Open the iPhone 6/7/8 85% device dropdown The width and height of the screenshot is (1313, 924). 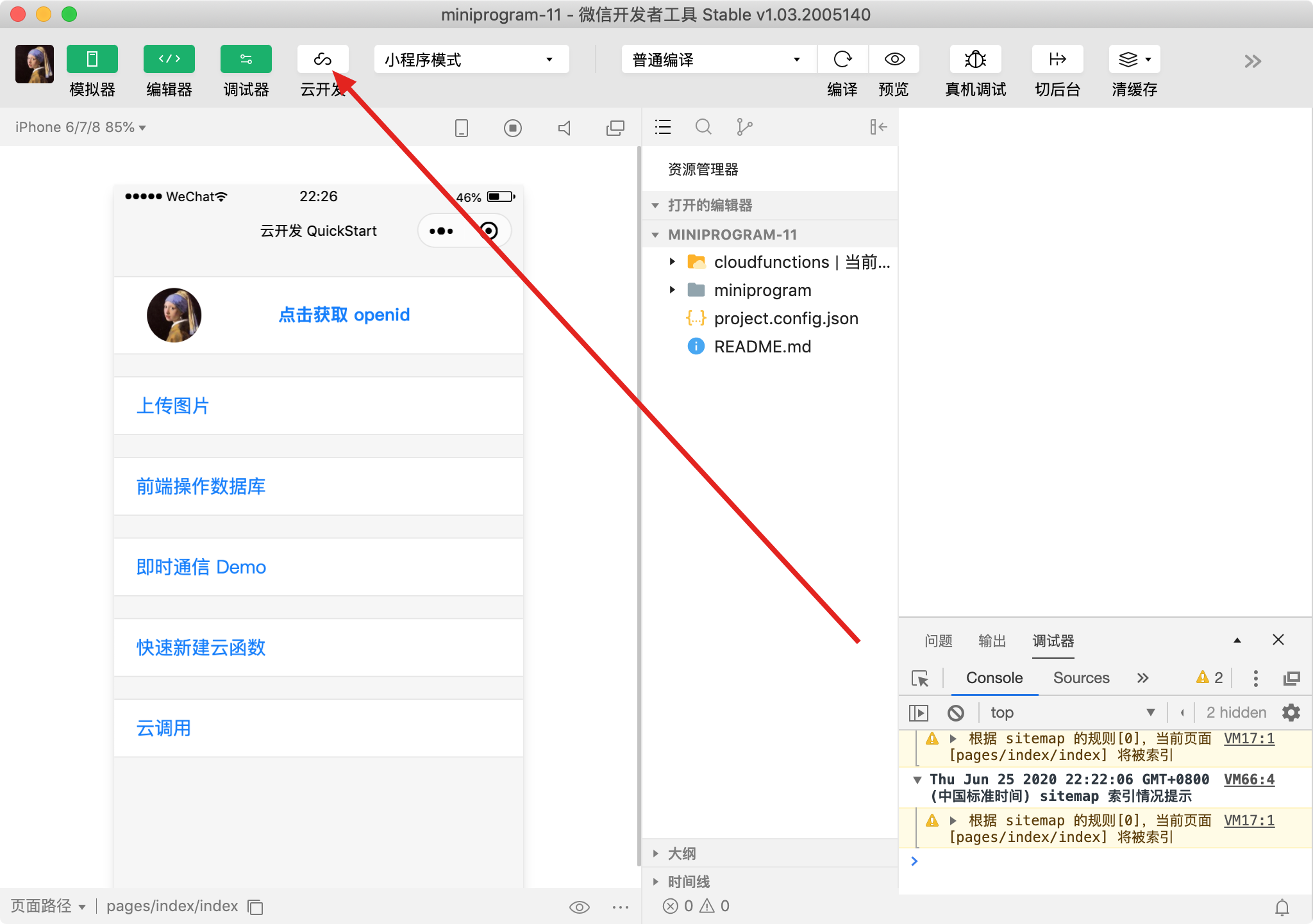pyautogui.click(x=80, y=128)
